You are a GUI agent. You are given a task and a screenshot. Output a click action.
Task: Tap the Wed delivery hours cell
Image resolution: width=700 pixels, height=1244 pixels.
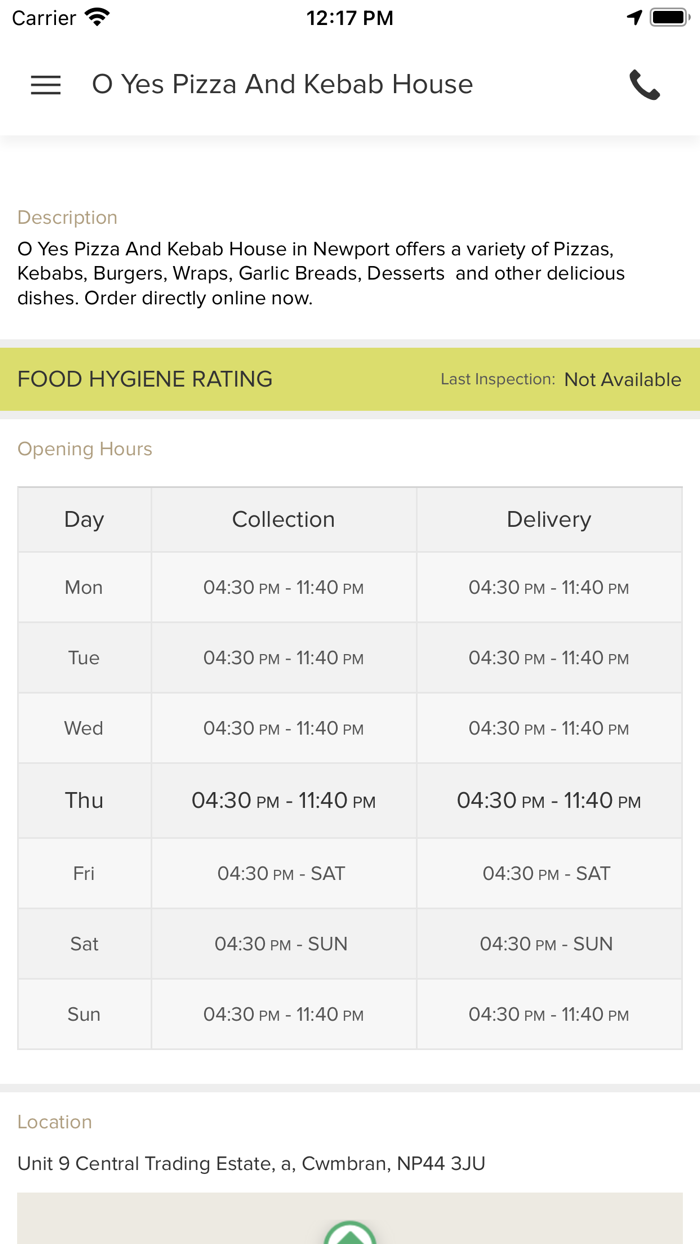548,729
